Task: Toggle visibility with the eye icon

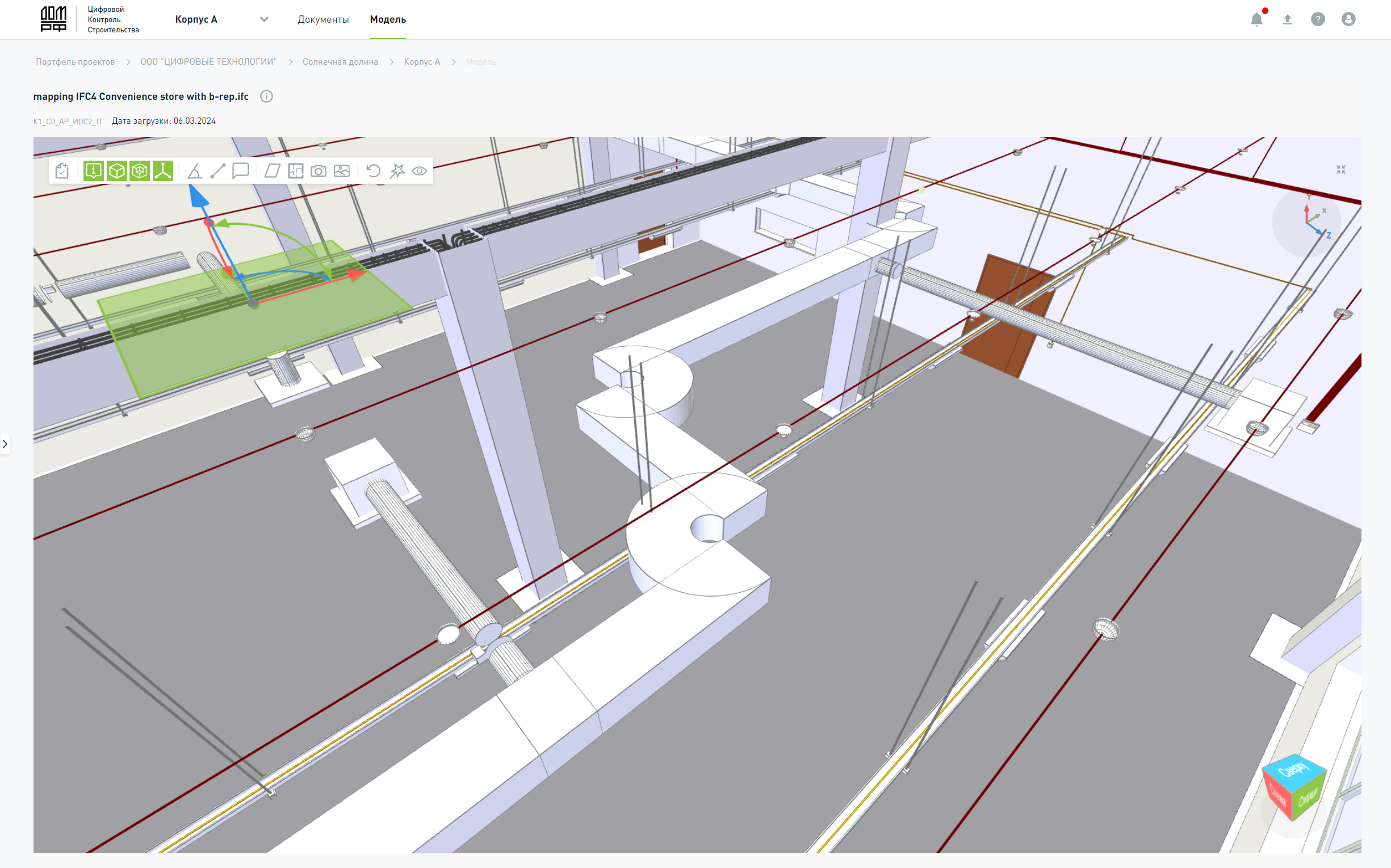Action: pos(420,171)
